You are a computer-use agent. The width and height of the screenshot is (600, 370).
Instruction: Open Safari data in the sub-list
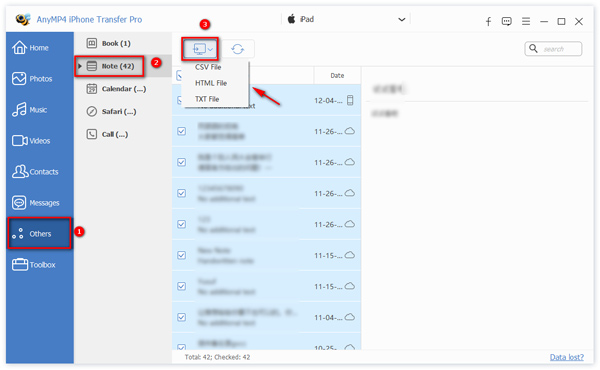pyautogui.click(x=111, y=111)
